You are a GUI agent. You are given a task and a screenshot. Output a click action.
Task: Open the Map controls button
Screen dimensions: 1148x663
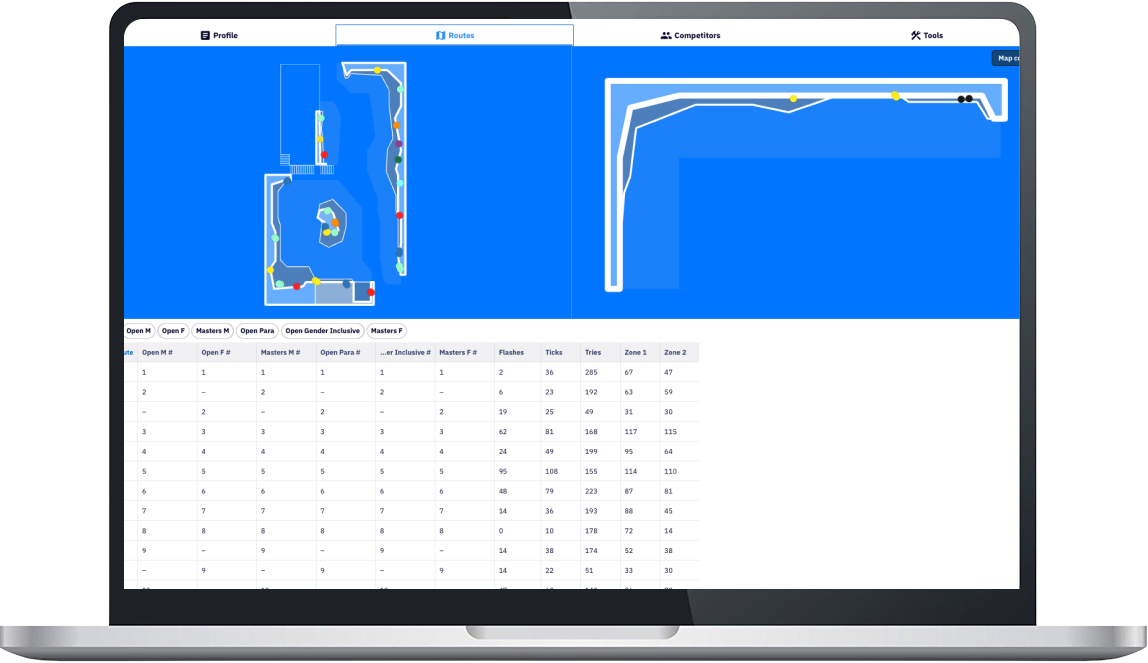click(1006, 58)
